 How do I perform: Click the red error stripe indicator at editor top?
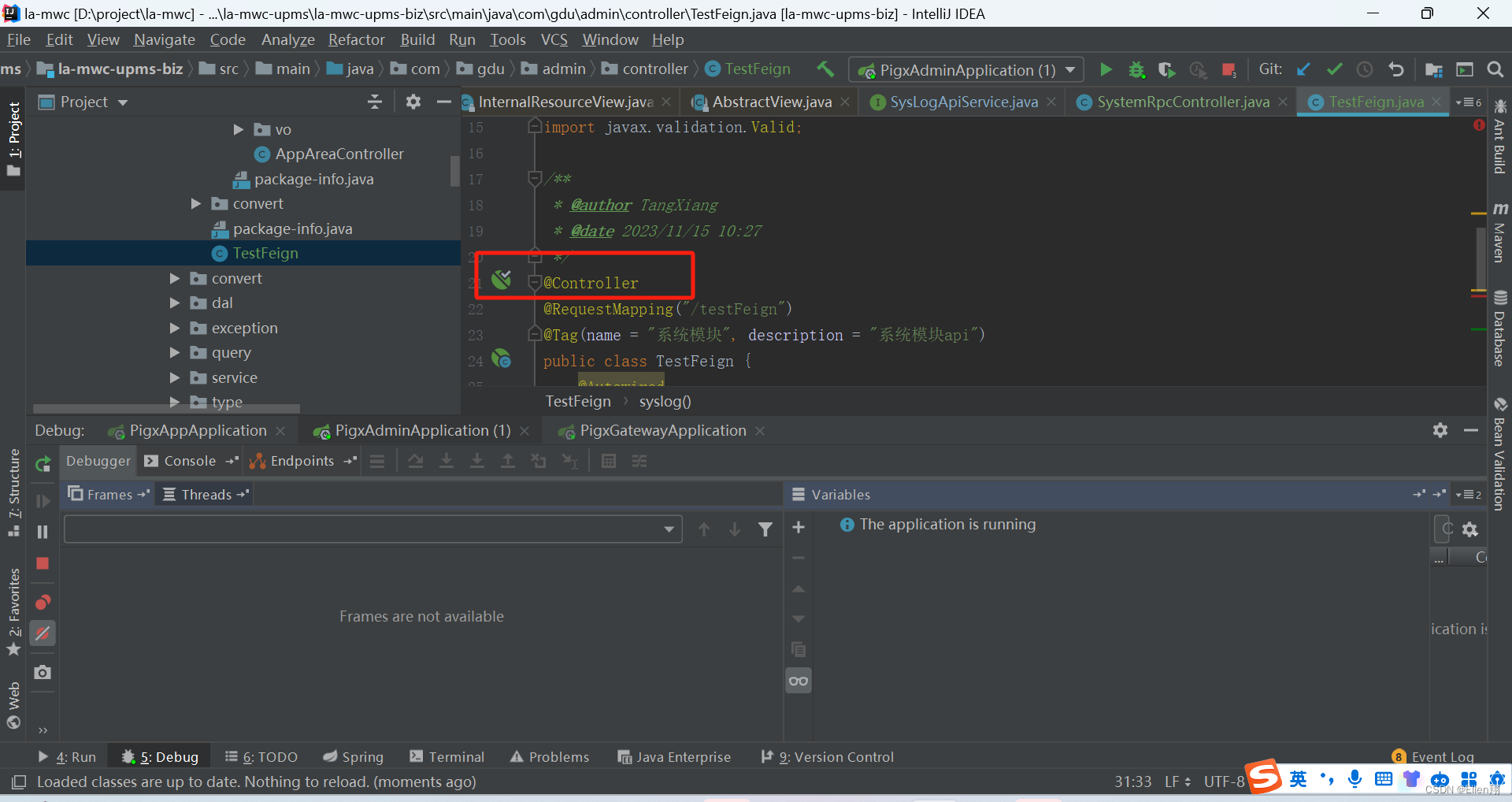pyautogui.click(x=1479, y=125)
